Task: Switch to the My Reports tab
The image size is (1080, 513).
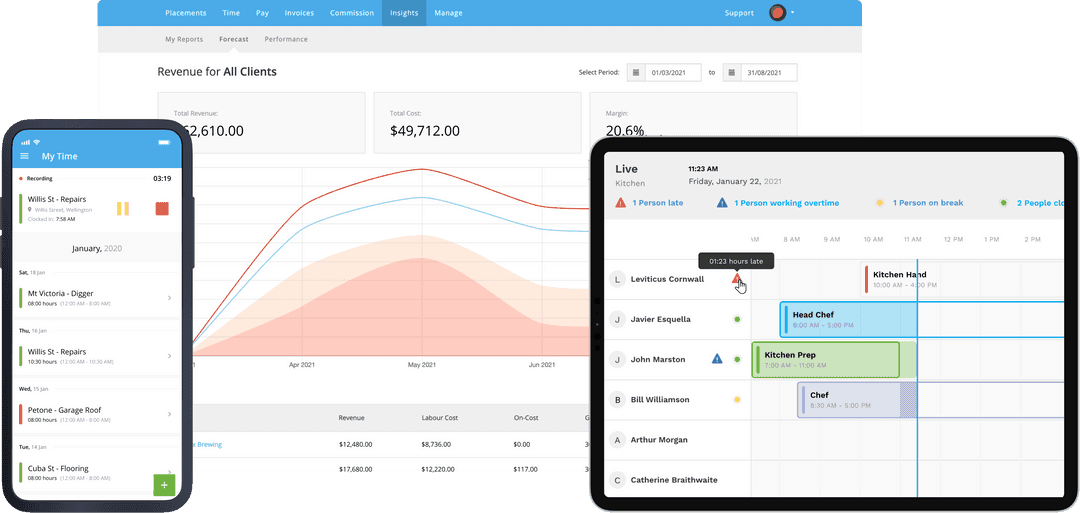Action: 184,40
